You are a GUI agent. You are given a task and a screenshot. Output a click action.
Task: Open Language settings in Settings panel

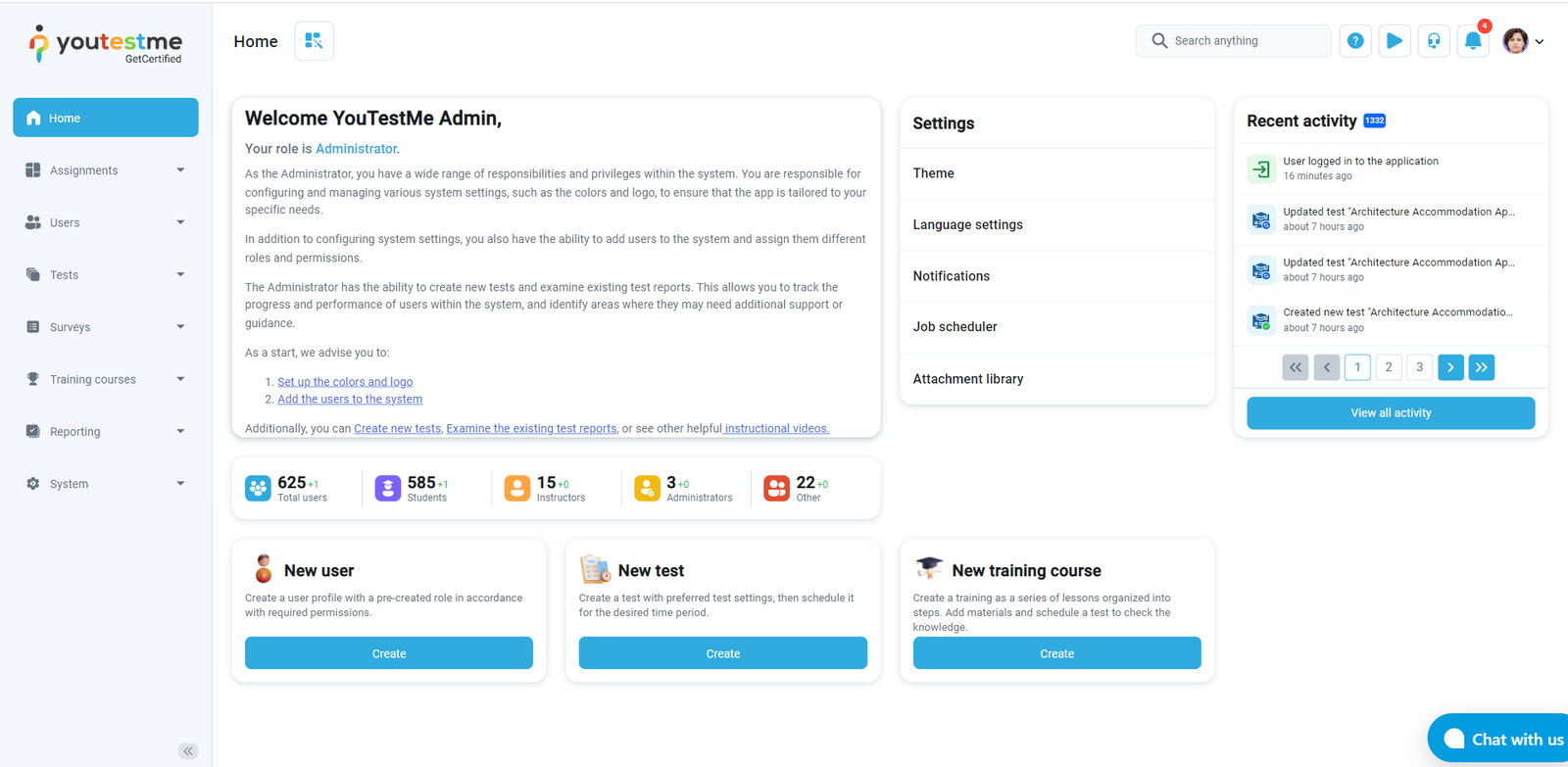[968, 225]
